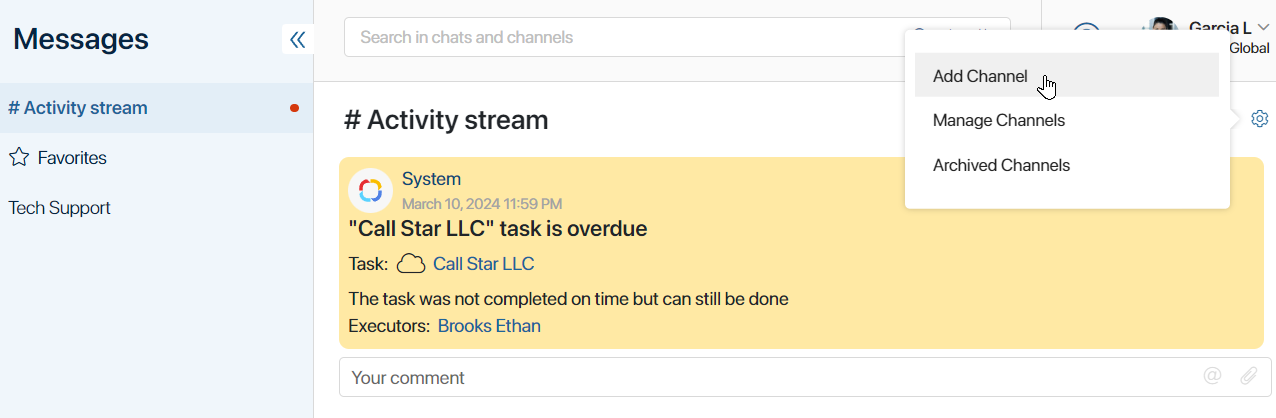Viewport: 1276px width, 418px height.
Task: Open the Call Star LLC task link
Action: pyautogui.click(x=483, y=264)
